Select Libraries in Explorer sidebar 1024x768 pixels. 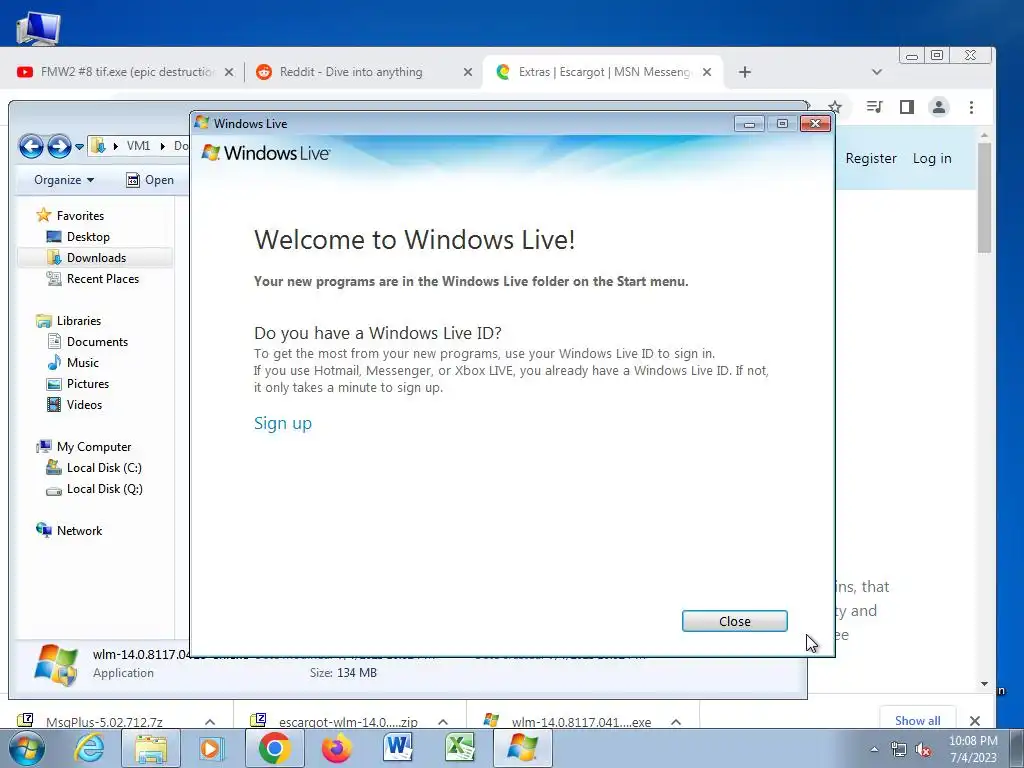(69, 321)
